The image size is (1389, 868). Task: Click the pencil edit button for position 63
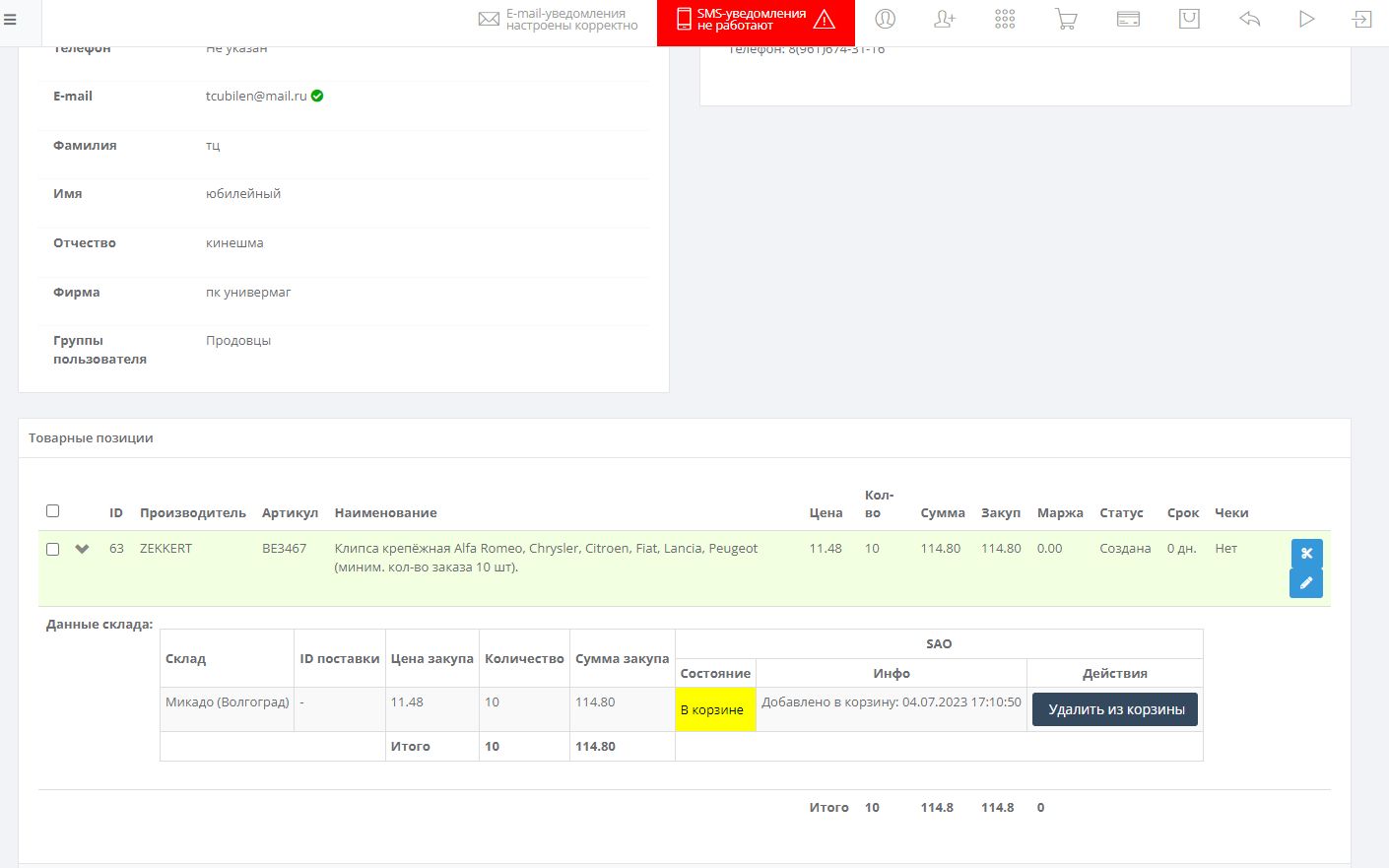[x=1306, y=583]
